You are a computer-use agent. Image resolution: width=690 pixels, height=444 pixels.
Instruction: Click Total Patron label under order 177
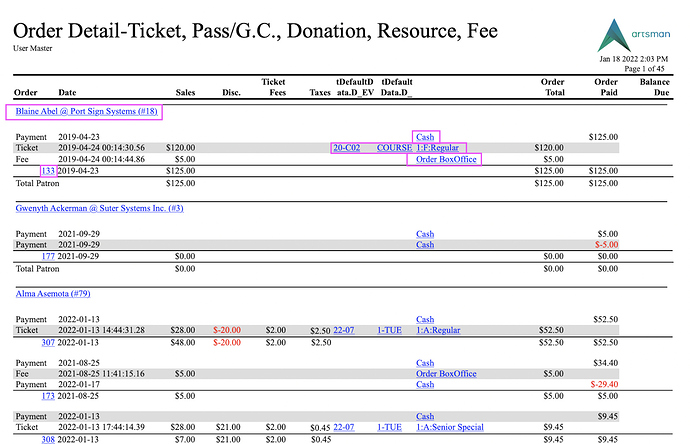[x=37, y=269]
